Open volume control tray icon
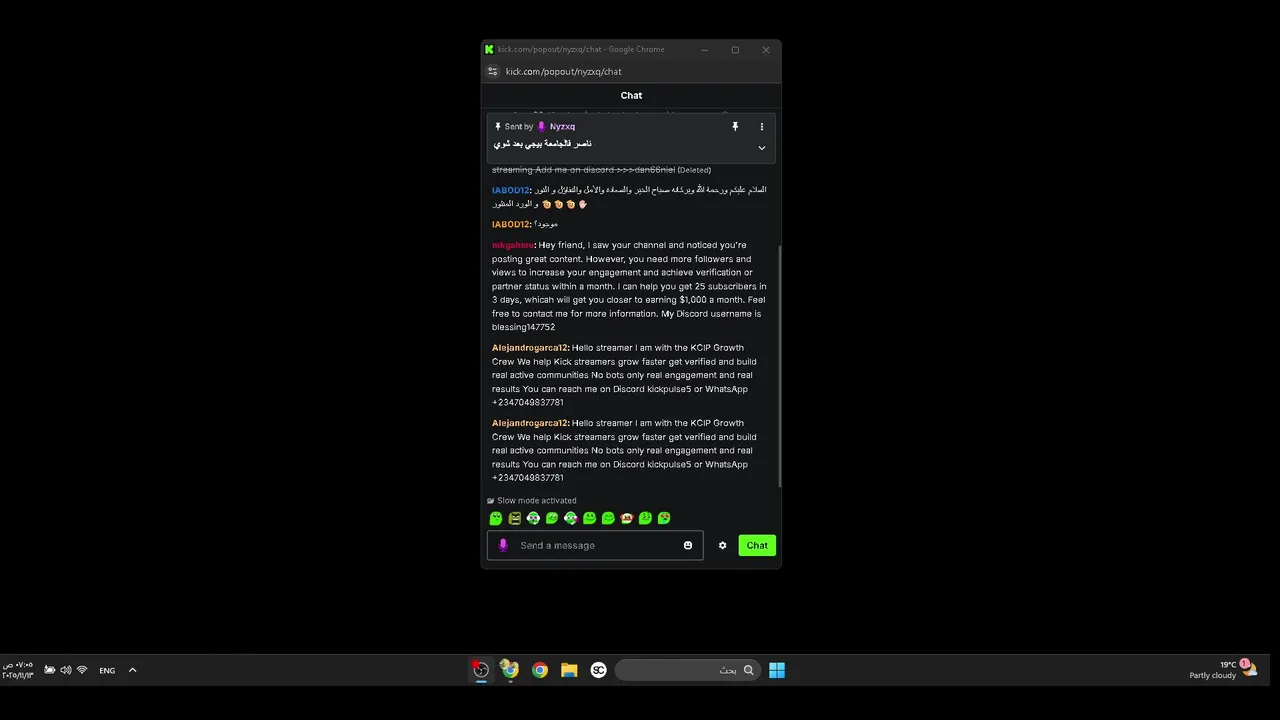 pyautogui.click(x=65, y=670)
